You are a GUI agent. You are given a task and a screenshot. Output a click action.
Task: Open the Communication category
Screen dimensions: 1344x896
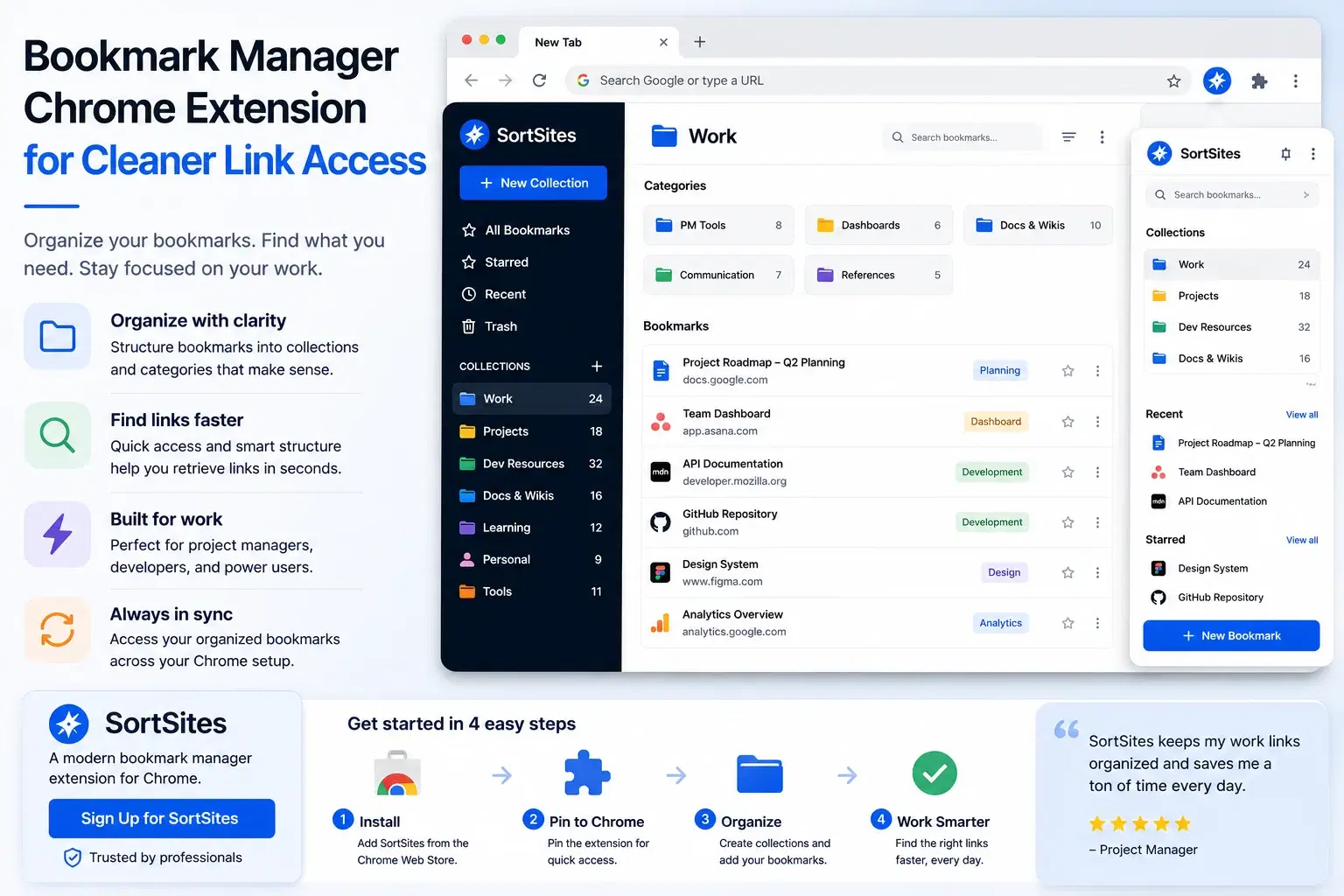(718, 275)
